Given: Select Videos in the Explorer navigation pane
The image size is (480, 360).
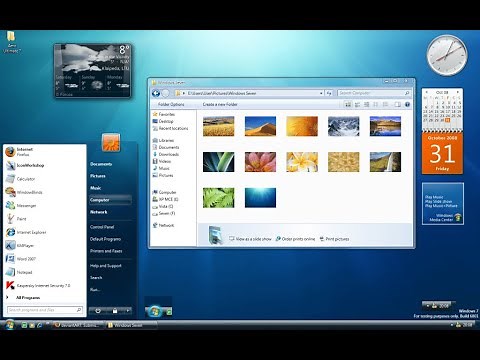Looking at the screenshot, I should (162, 161).
